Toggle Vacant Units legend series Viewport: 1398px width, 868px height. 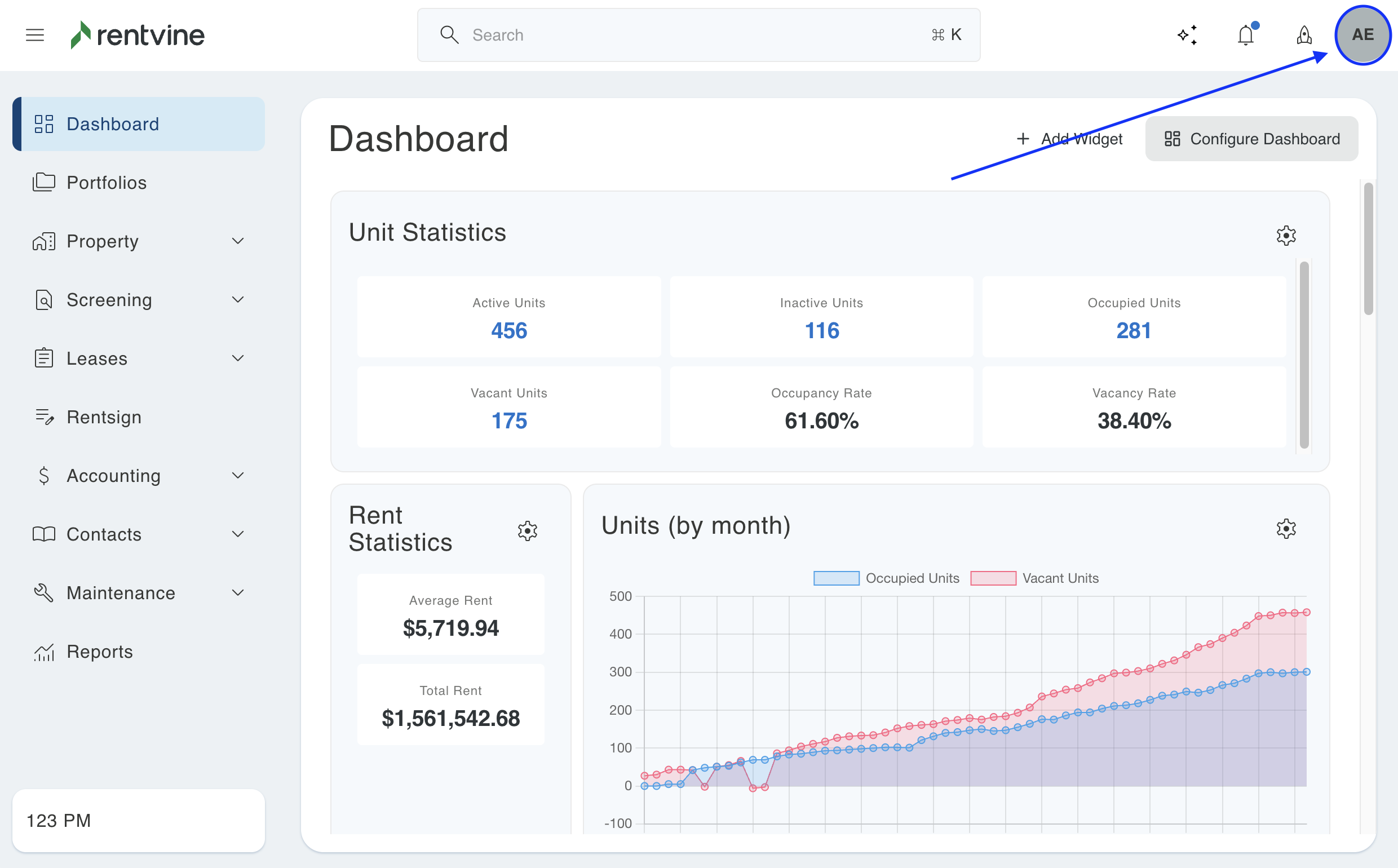(1034, 578)
